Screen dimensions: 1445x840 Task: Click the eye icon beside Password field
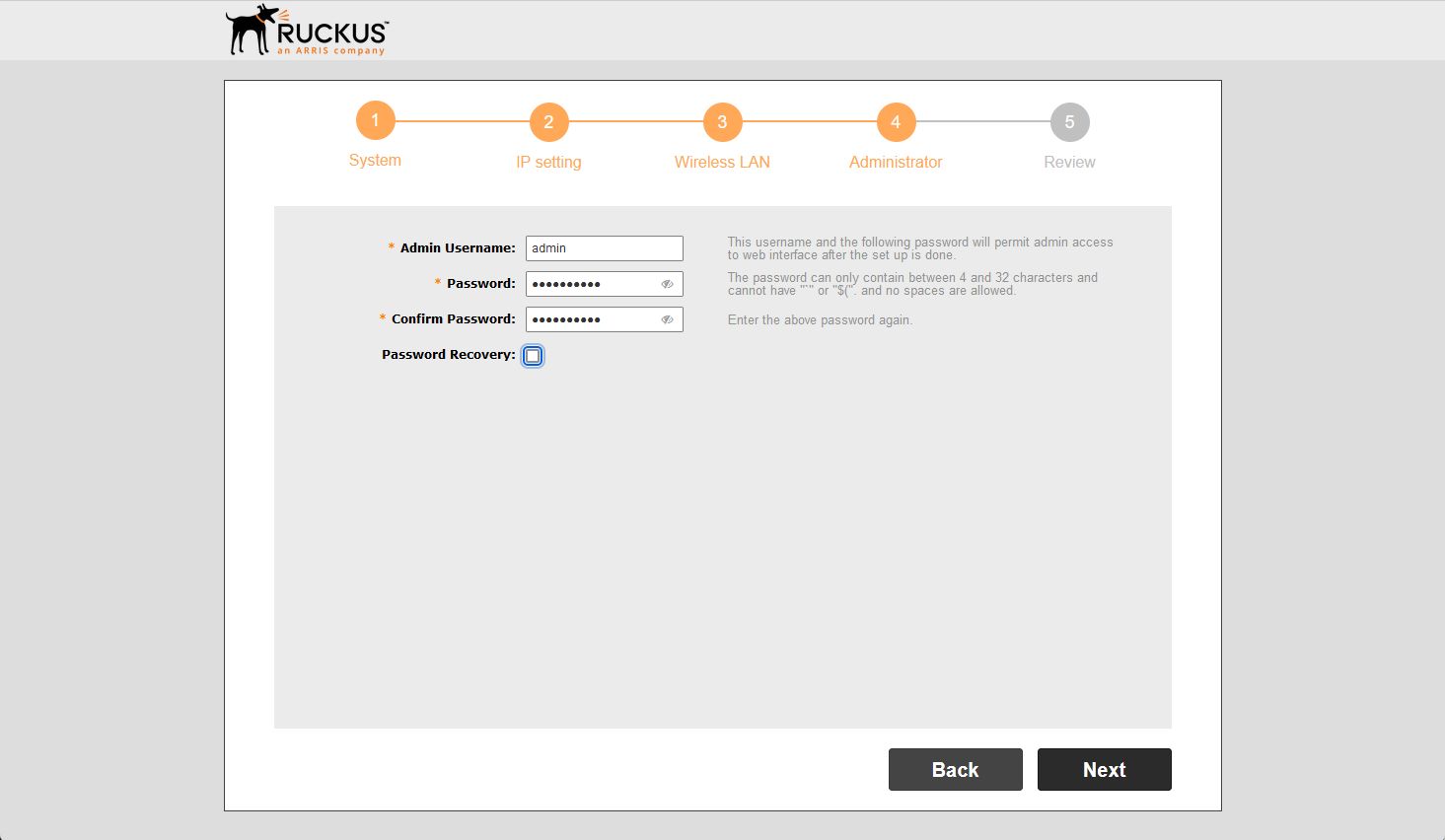(x=667, y=283)
